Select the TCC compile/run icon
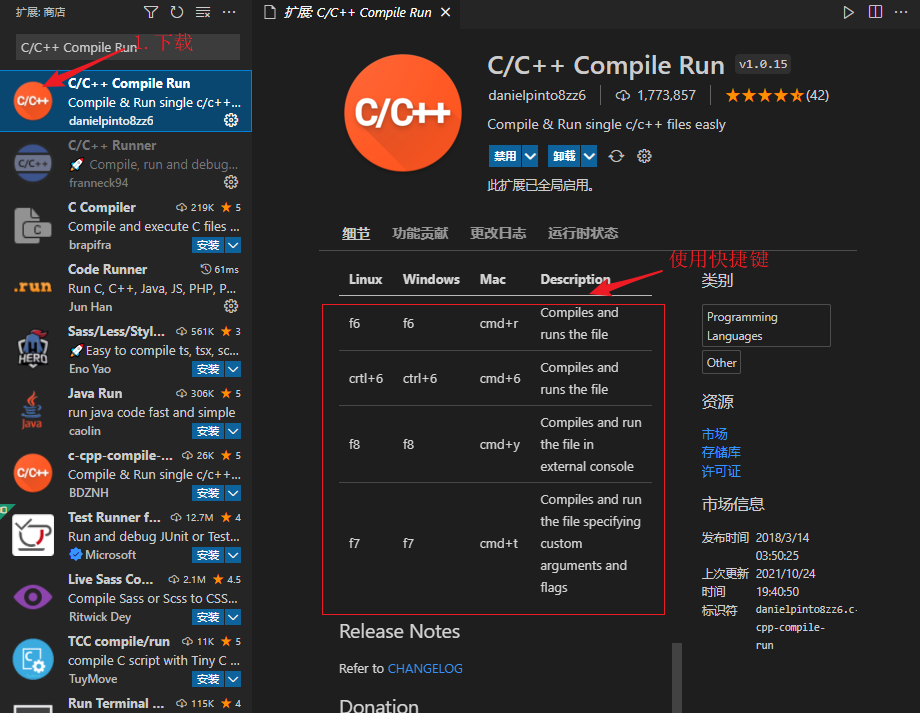 pos(33,659)
